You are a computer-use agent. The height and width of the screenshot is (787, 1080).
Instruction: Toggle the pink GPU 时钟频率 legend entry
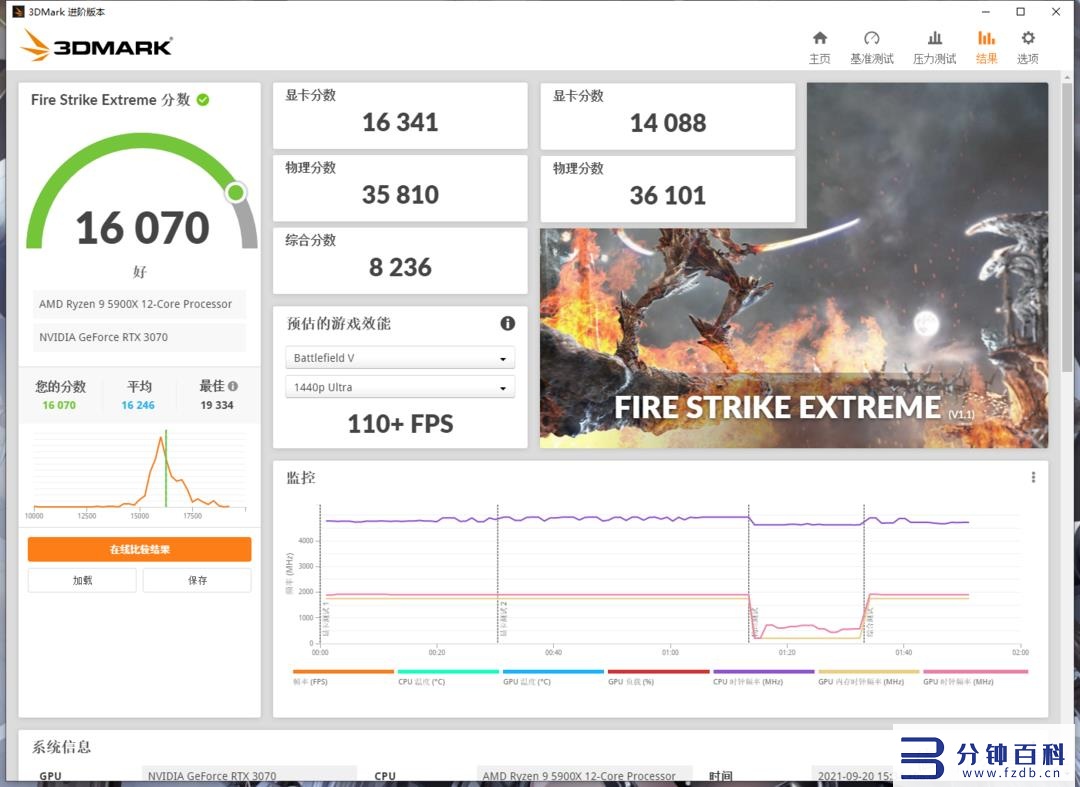tap(975, 676)
